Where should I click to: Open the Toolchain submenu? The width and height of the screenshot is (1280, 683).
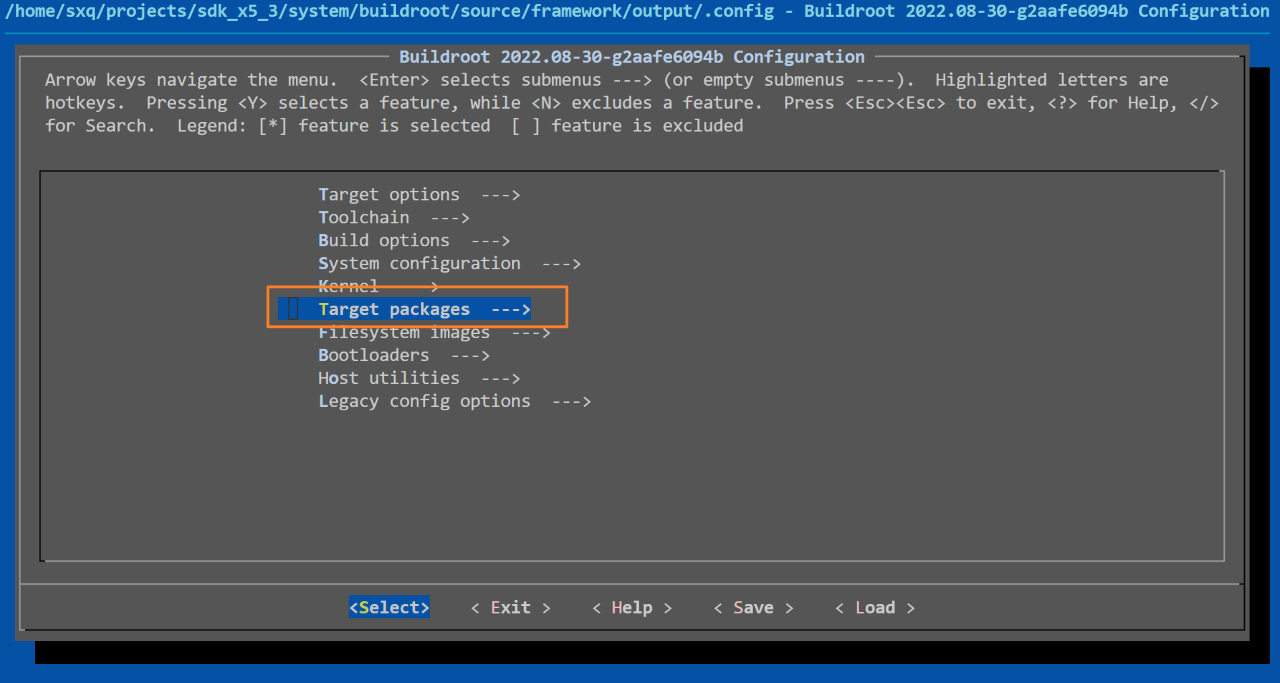[394, 218]
